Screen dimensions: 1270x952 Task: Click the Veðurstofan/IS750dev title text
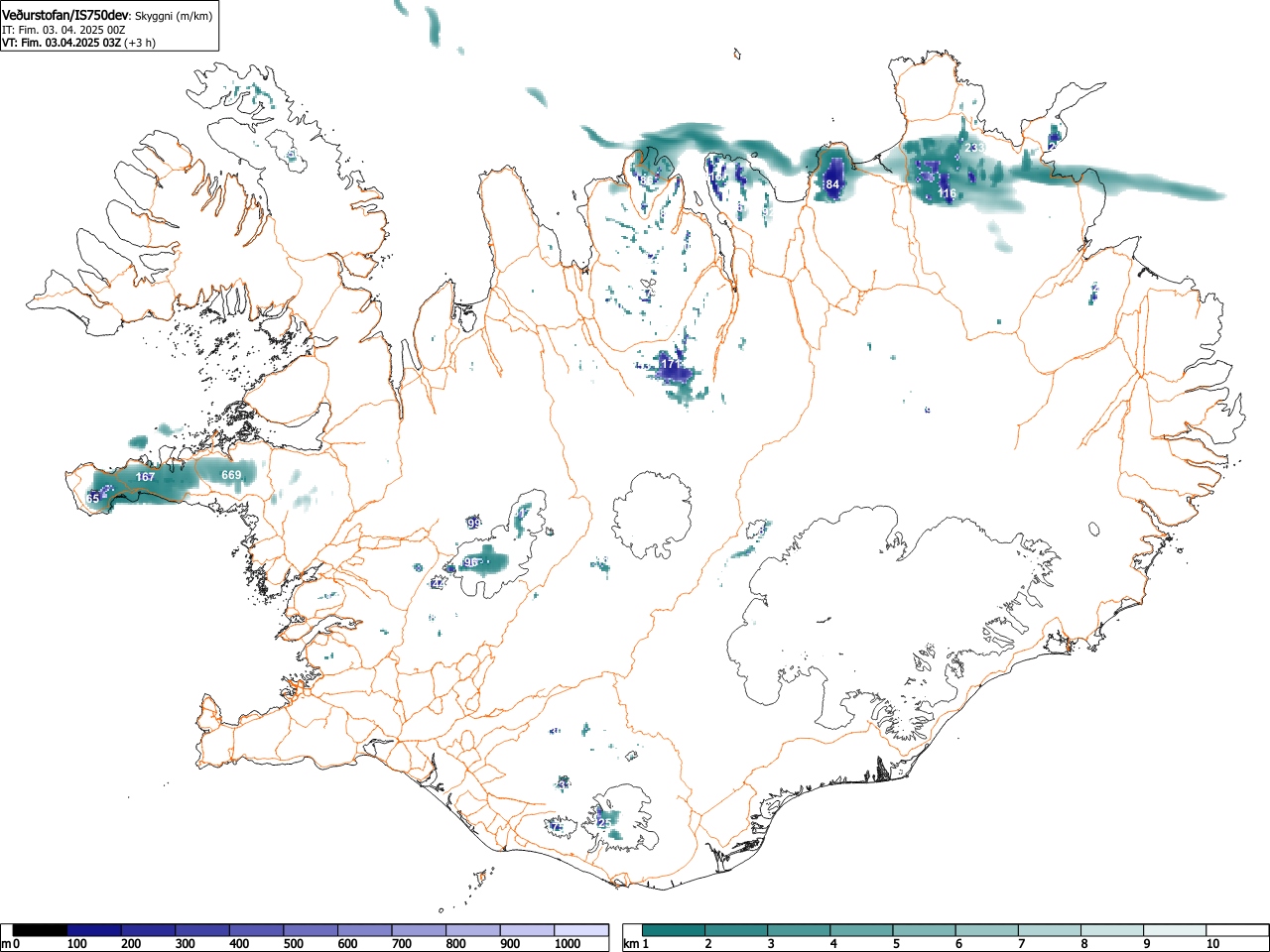click(x=65, y=15)
